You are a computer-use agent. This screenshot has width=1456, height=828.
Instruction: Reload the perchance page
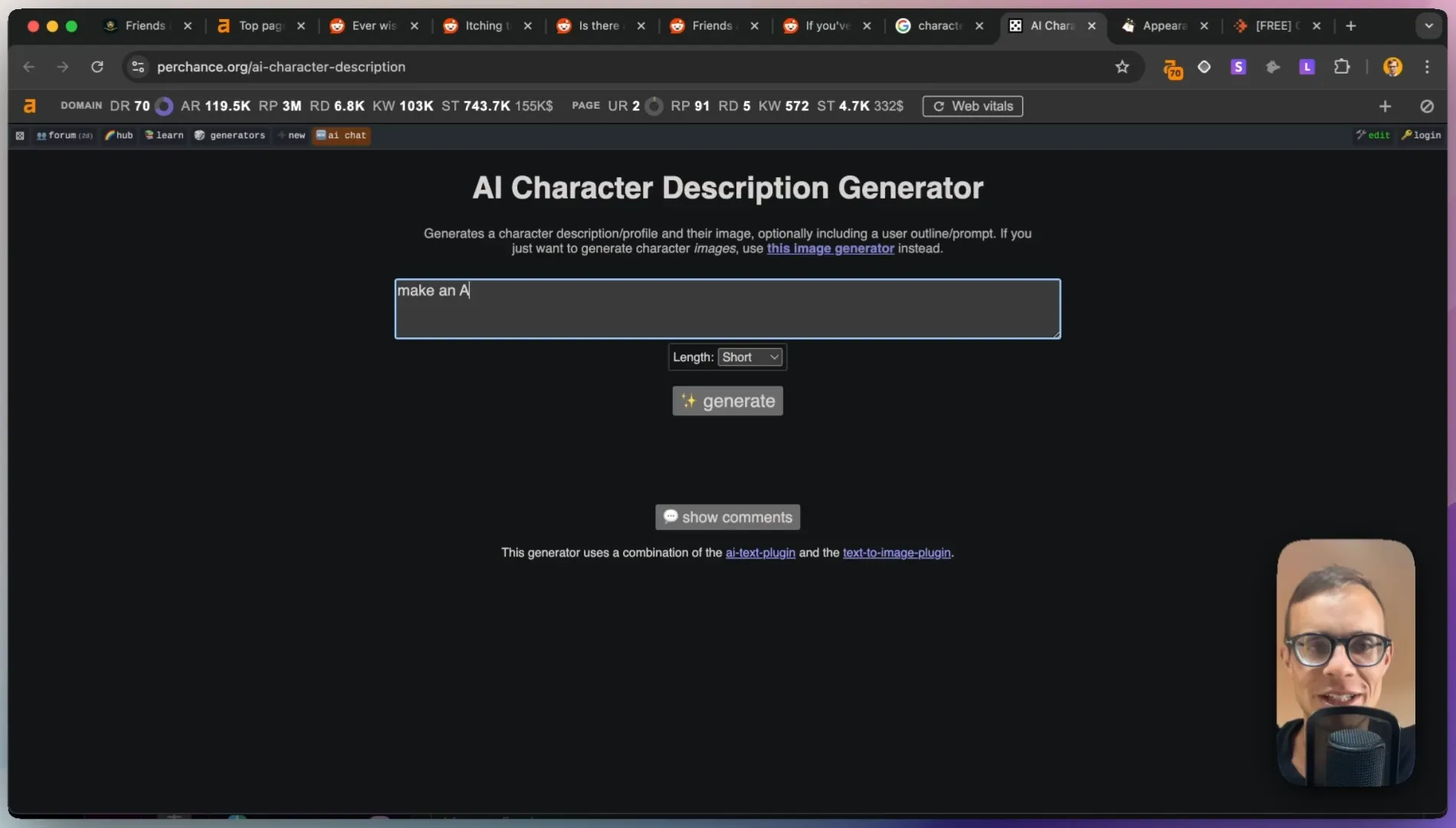[x=97, y=67]
